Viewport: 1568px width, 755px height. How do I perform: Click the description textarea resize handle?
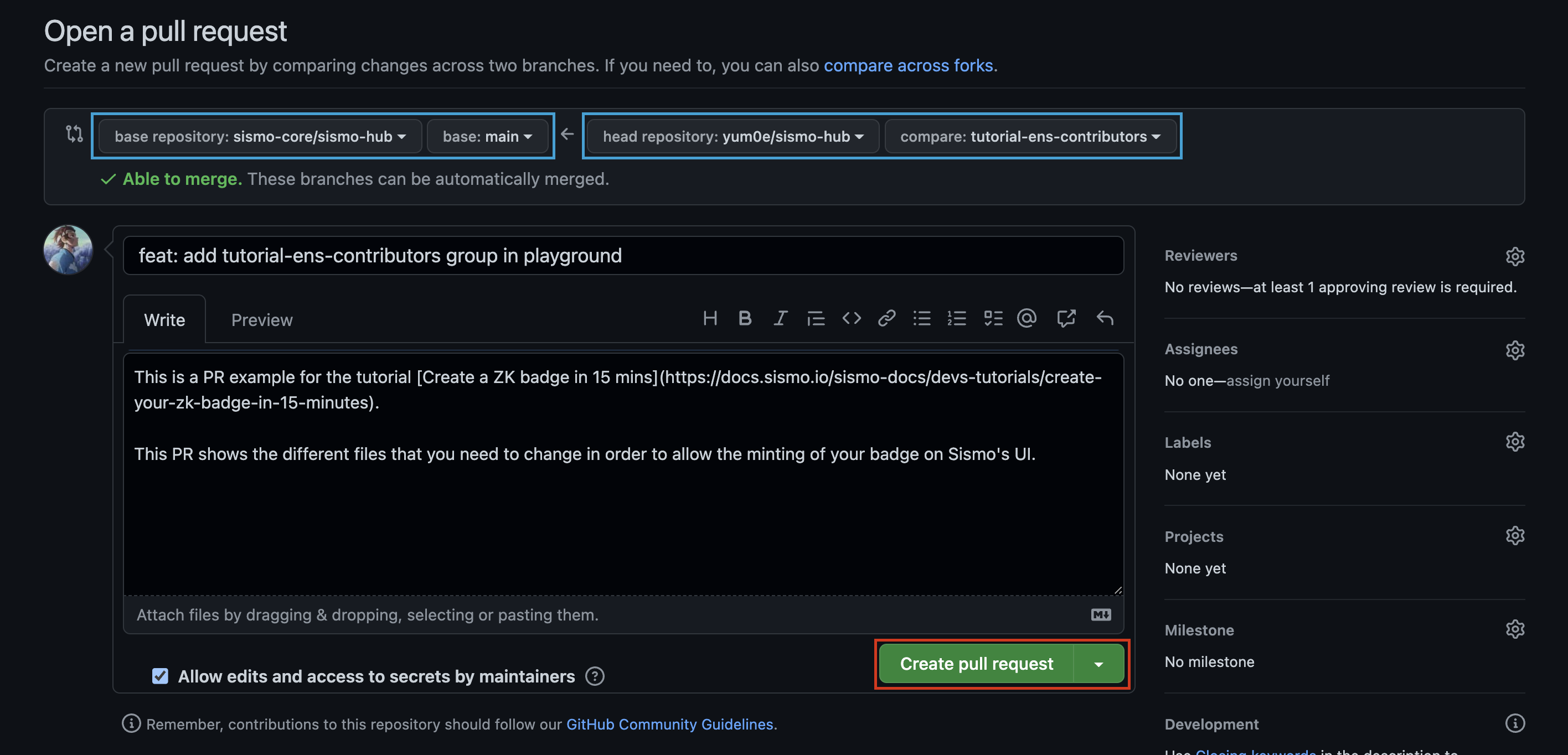pyautogui.click(x=1117, y=589)
